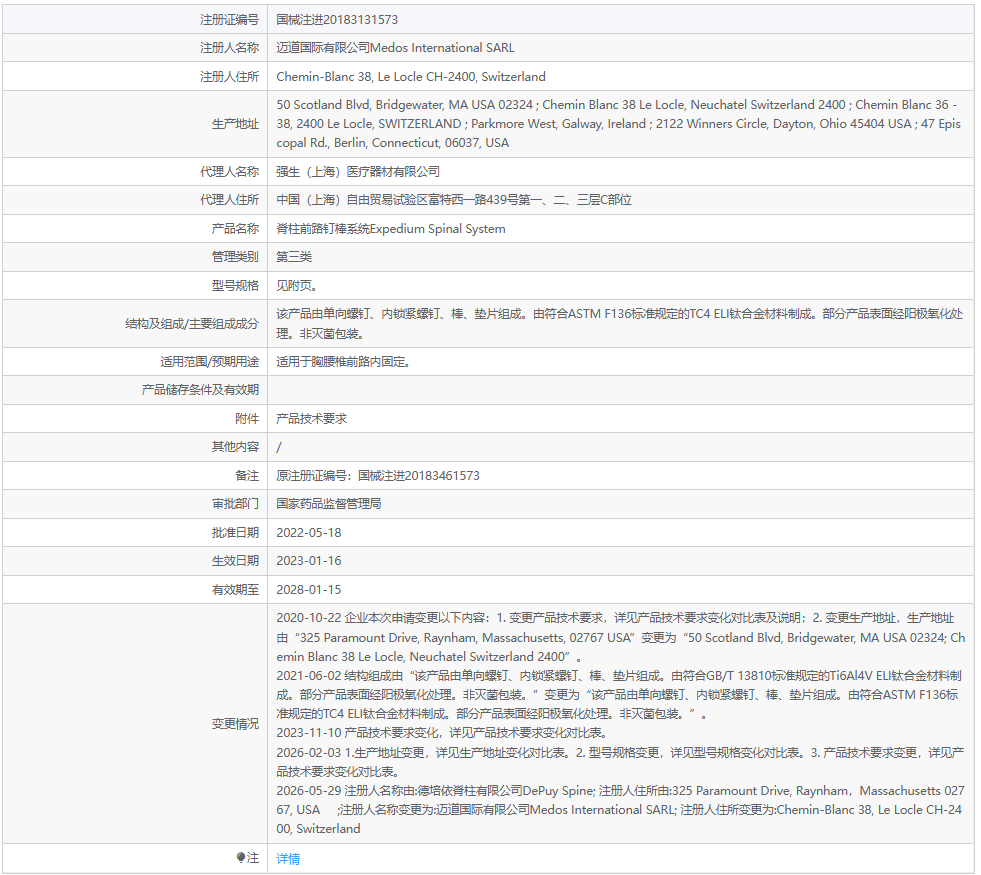The width and height of the screenshot is (981, 875).
Task: Click the 变更情况 label
Action: click(235, 724)
